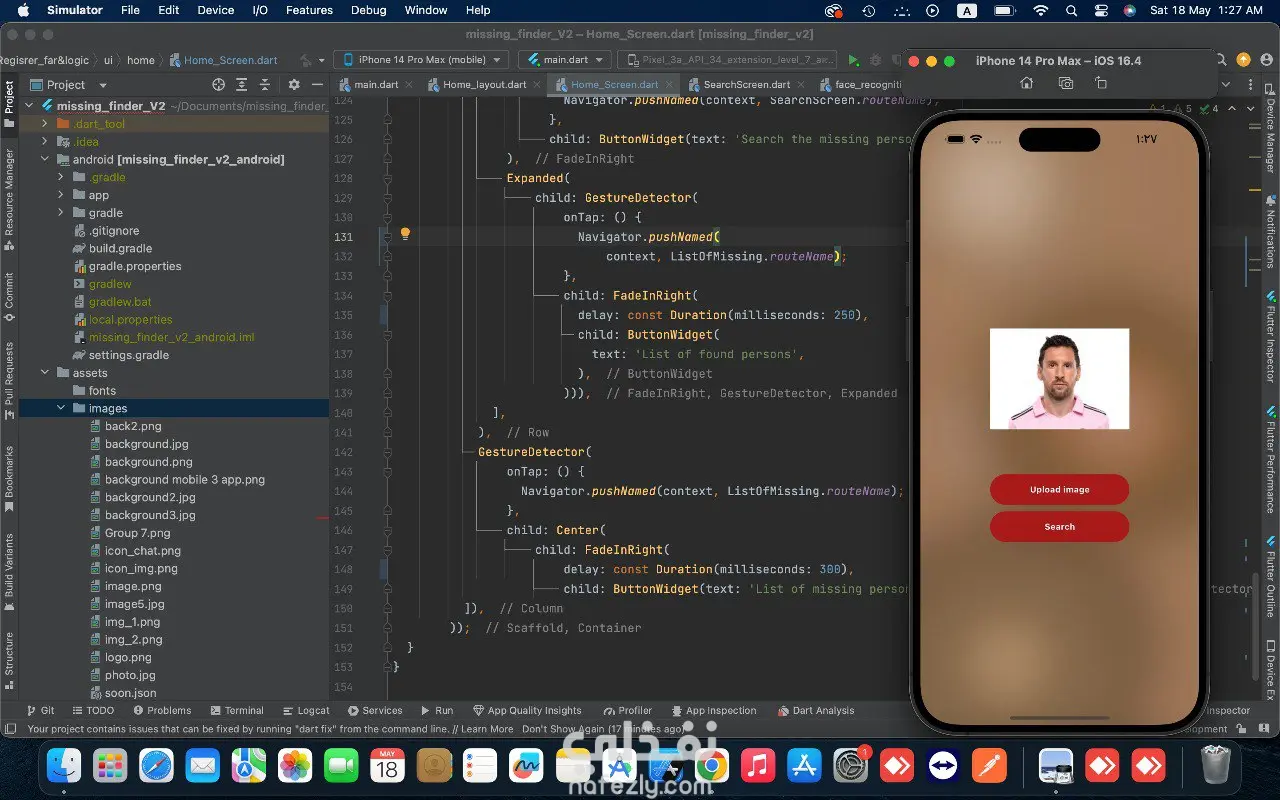Open the Features menu in the menu bar
The width and height of the screenshot is (1280, 800).
[x=309, y=10]
